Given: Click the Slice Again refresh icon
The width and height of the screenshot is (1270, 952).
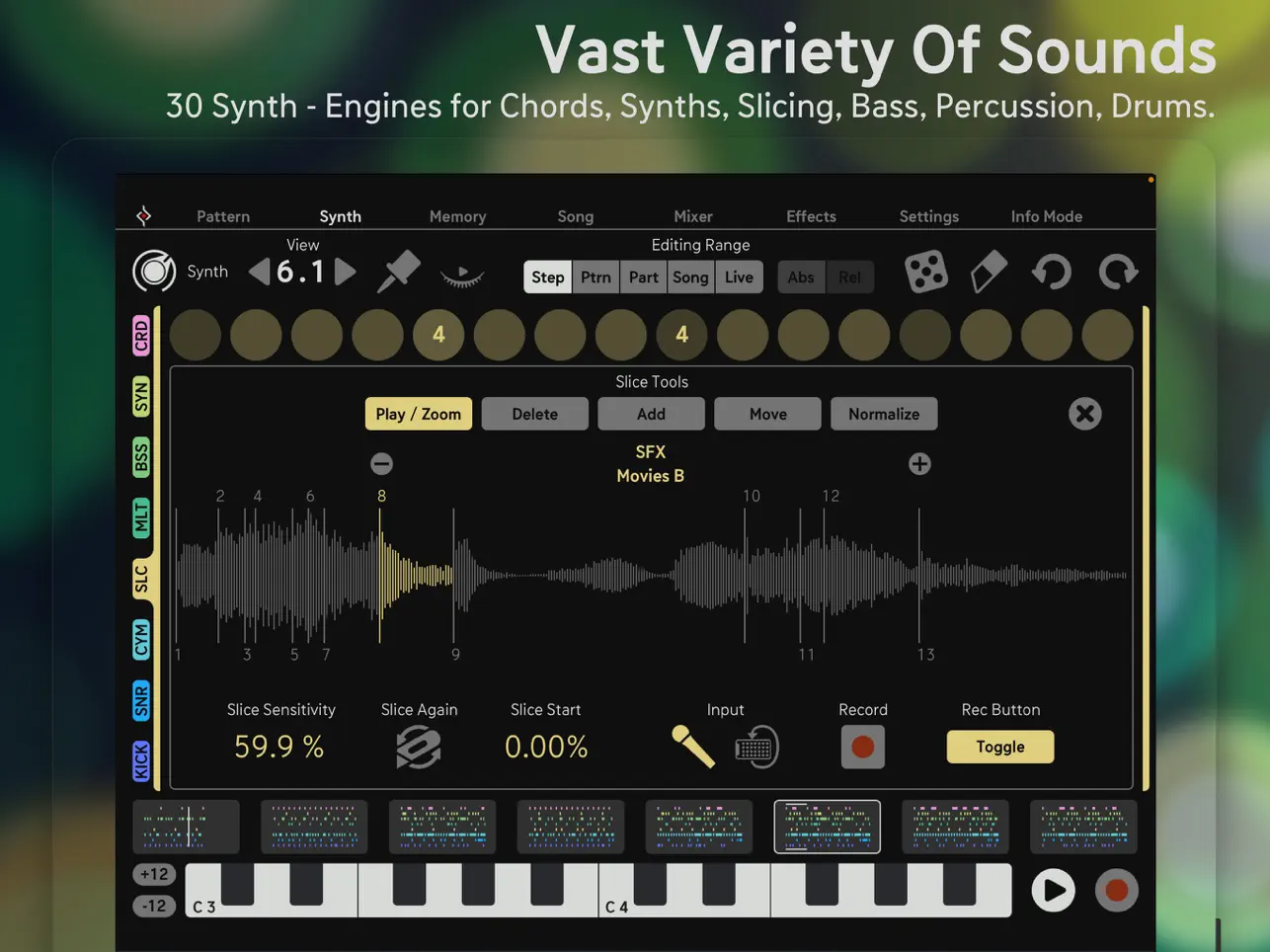Looking at the screenshot, I should 419,748.
